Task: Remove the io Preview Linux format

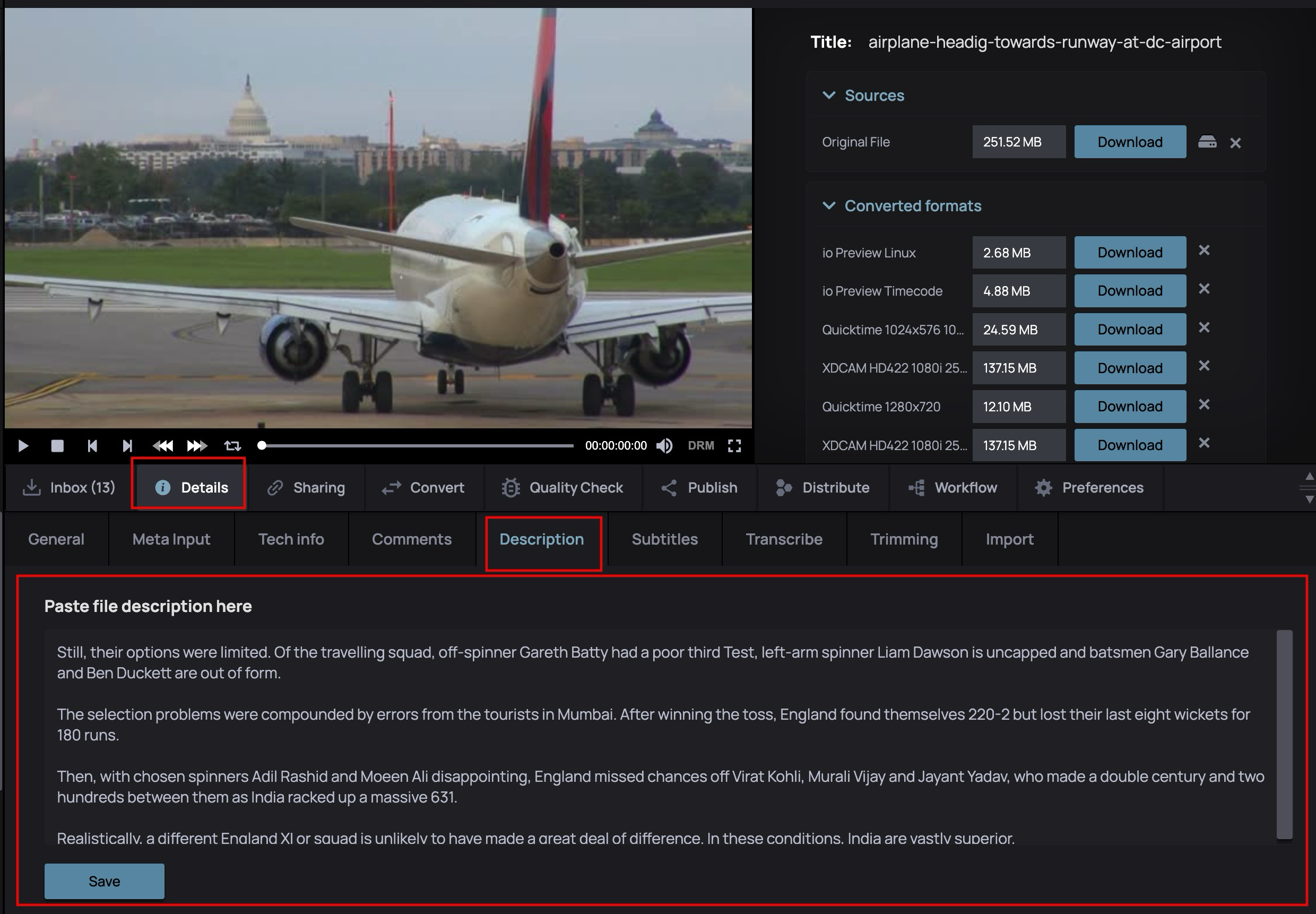Action: [x=1204, y=251]
